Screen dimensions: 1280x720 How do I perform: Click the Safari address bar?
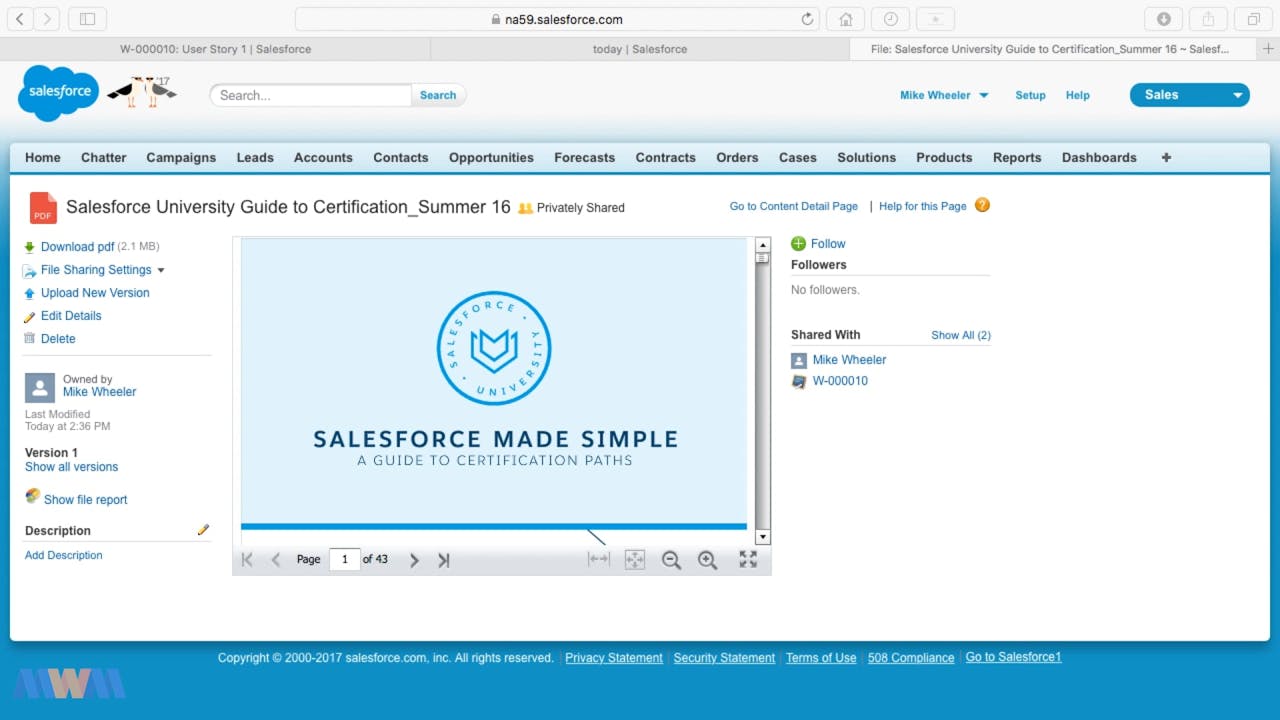(x=558, y=19)
